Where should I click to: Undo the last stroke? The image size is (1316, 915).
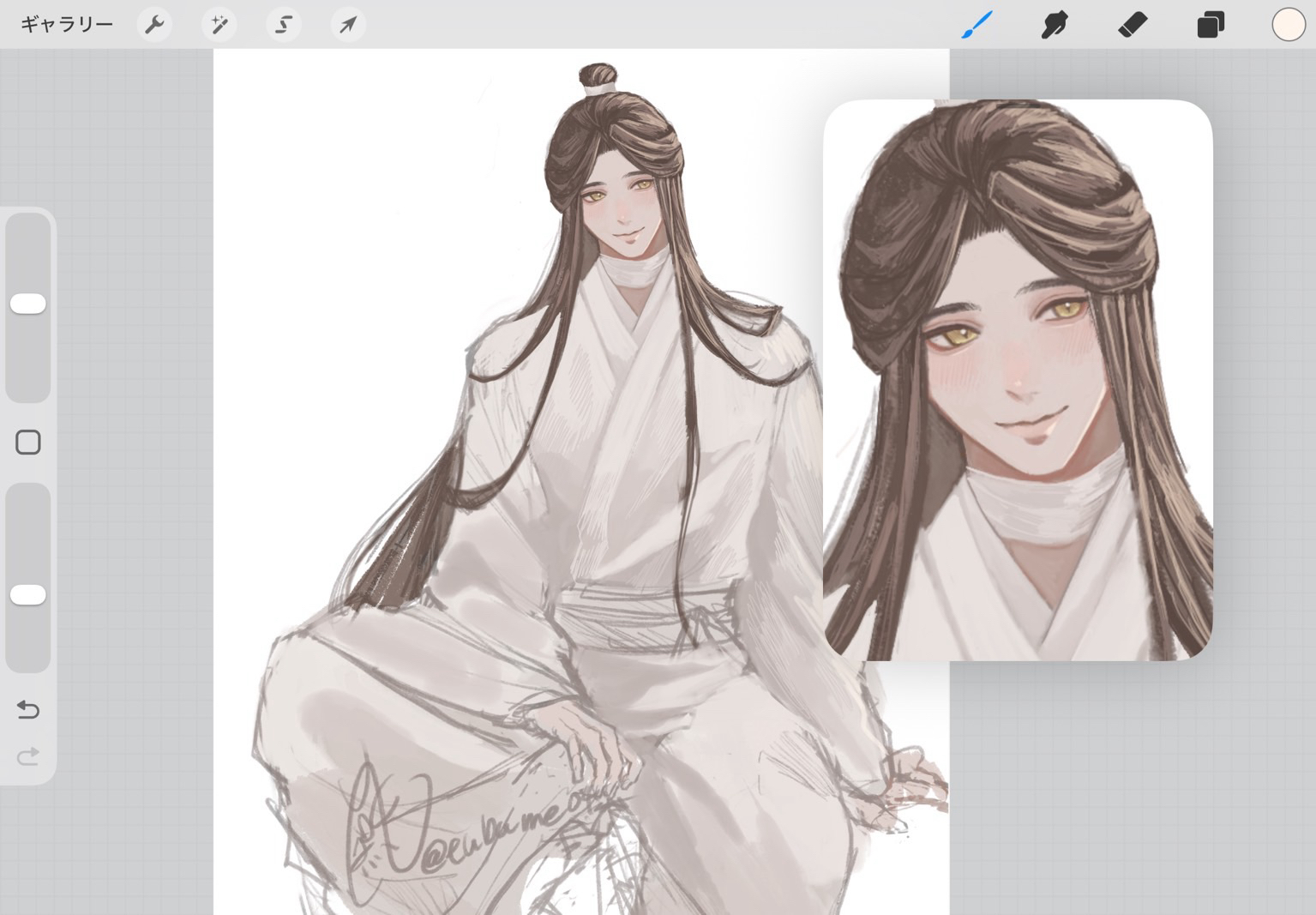coord(28,710)
